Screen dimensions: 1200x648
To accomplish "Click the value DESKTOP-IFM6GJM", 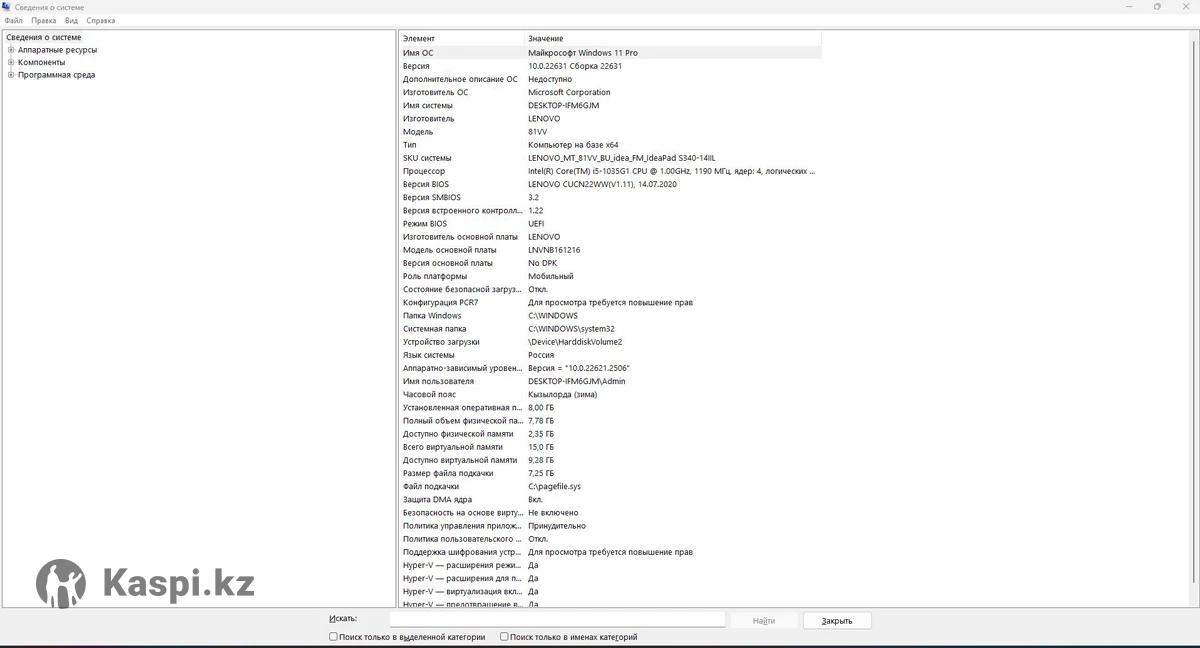I will [563, 105].
